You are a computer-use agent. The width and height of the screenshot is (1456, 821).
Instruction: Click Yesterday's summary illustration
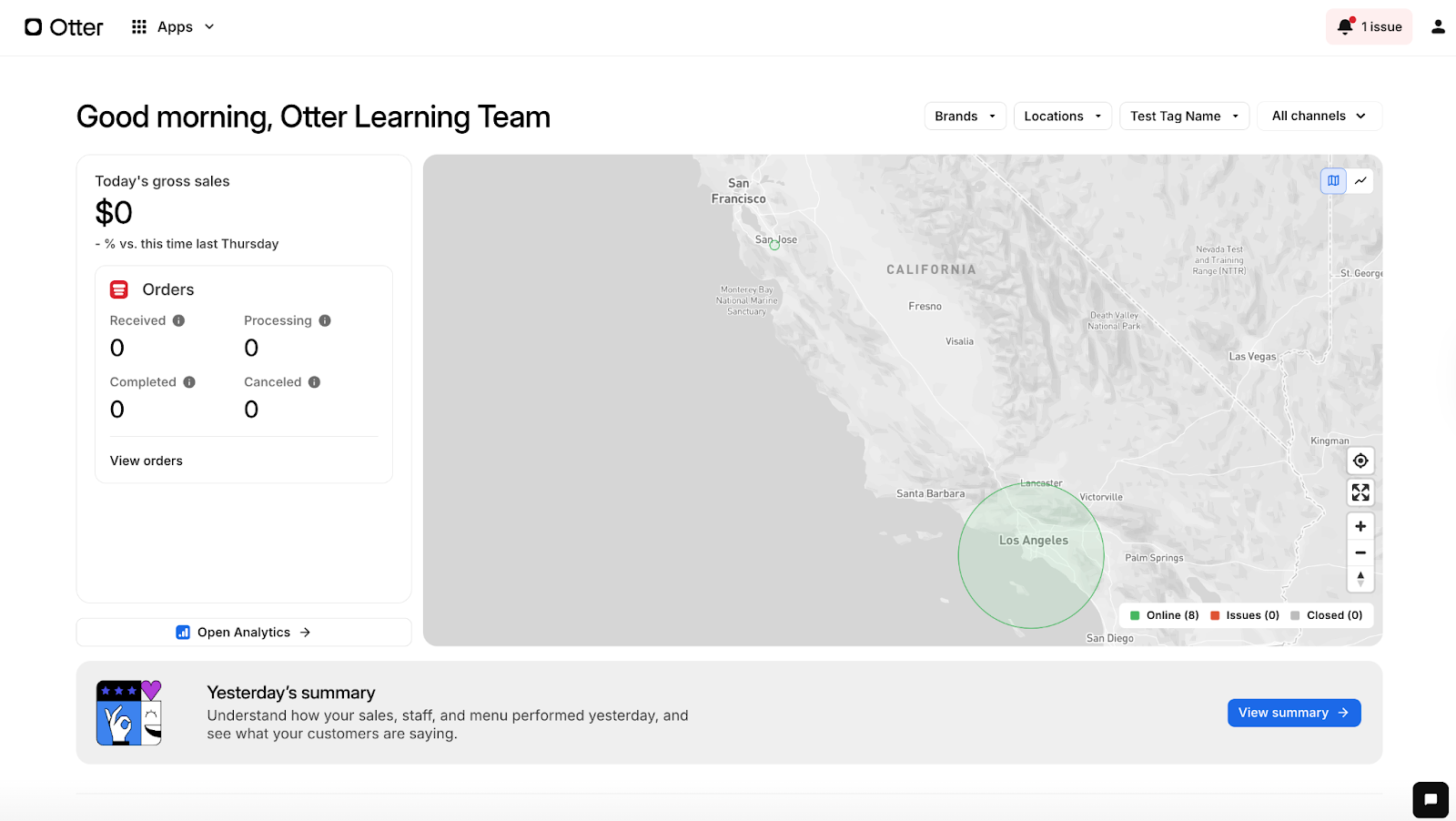point(129,713)
